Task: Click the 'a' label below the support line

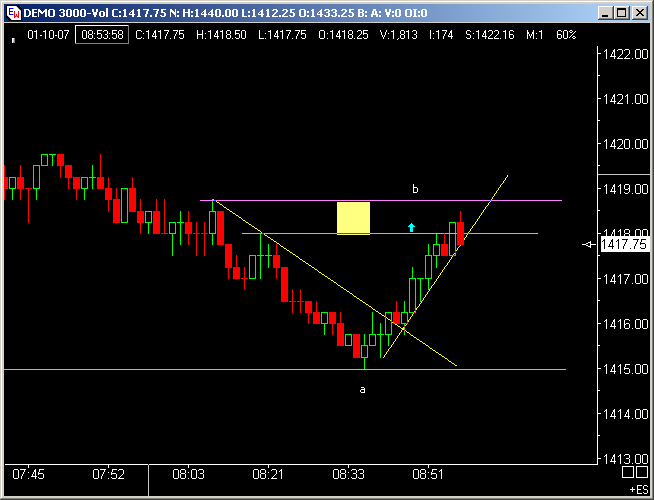Action: point(362,389)
